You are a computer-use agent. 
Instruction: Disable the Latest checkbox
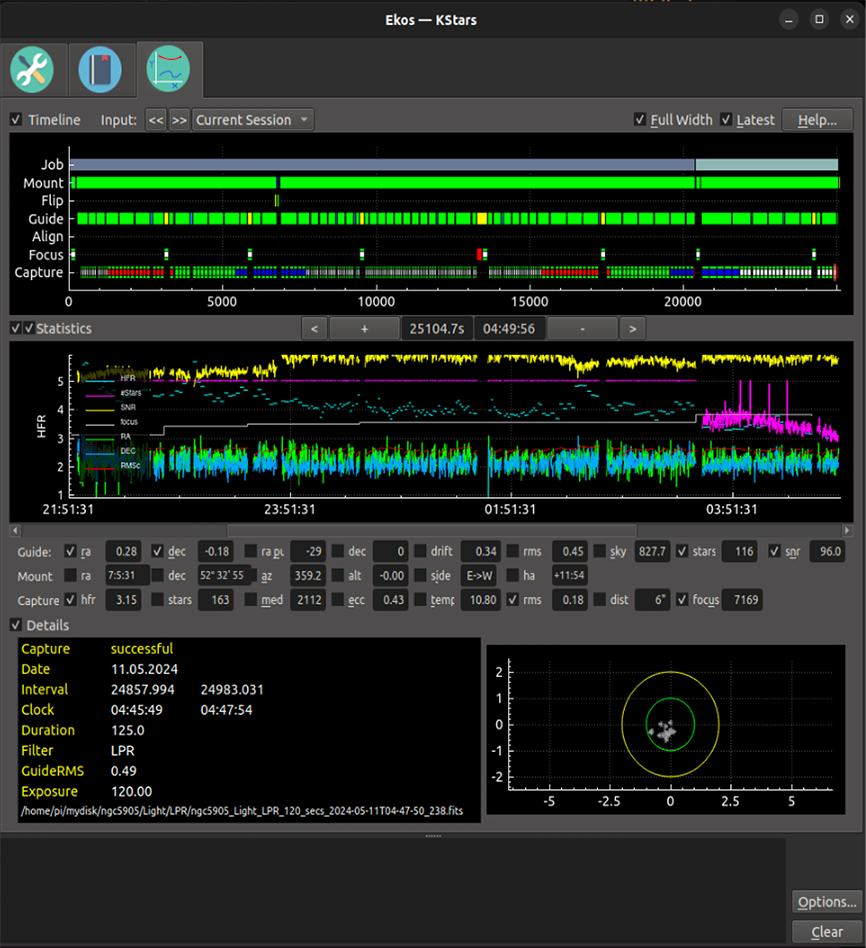tap(728, 119)
